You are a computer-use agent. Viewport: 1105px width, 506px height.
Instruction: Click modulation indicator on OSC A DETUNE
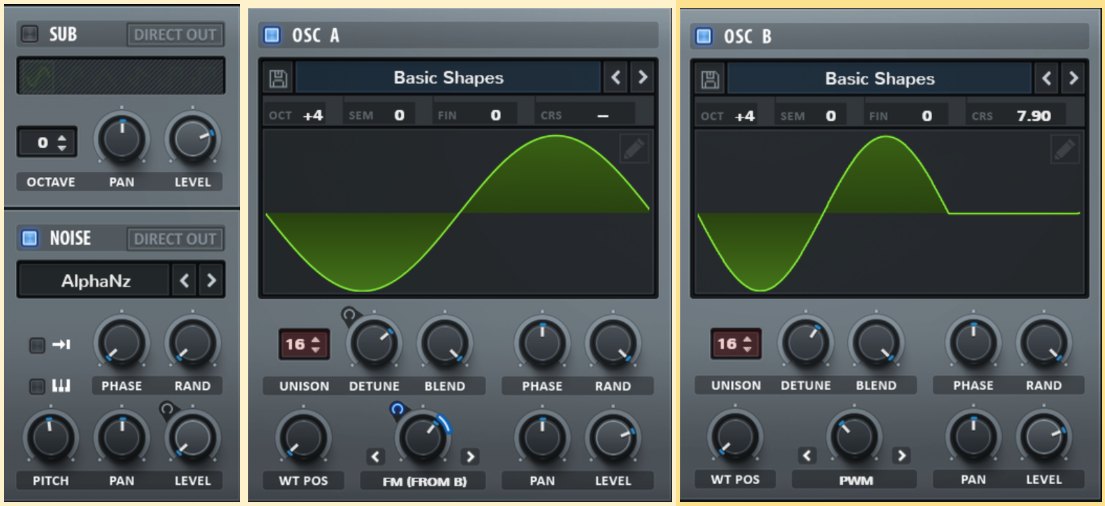[349, 314]
